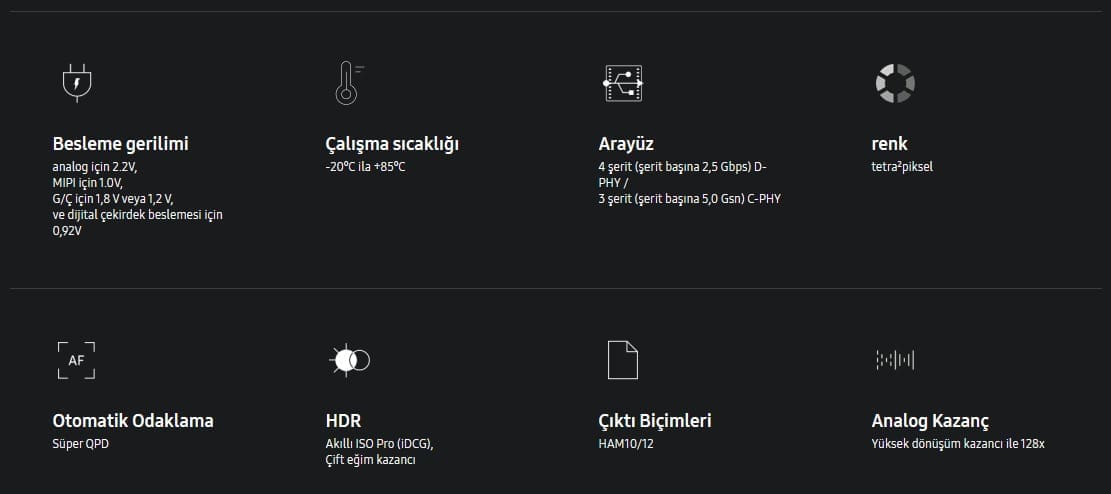This screenshot has width=1111, height=494.
Task: Click the power plug icon
Action: pos(77,83)
